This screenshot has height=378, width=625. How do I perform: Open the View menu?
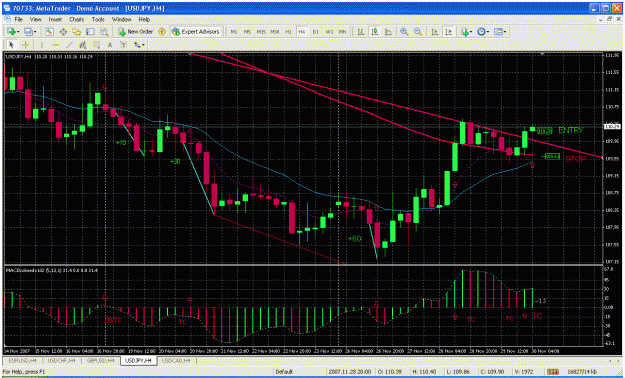click(x=35, y=19)
